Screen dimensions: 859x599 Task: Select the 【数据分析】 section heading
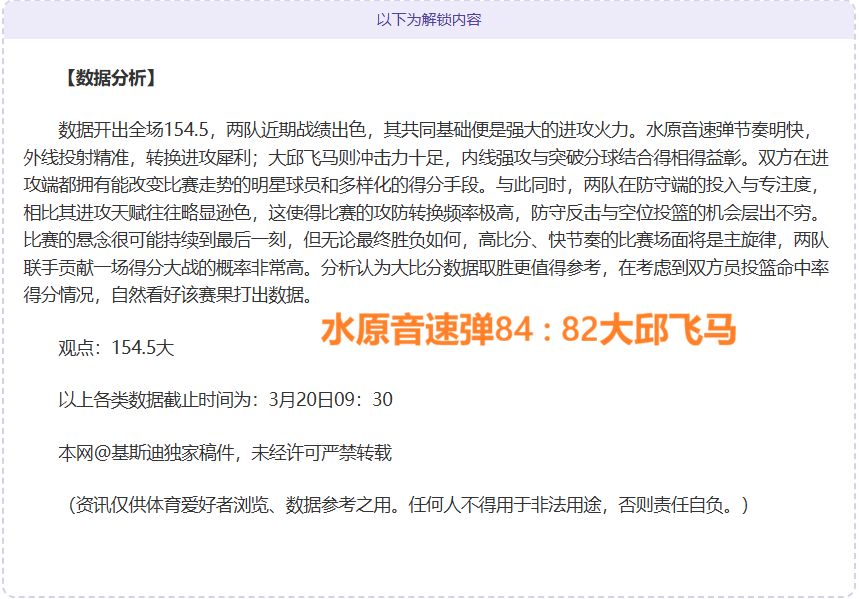coord(108,78)
